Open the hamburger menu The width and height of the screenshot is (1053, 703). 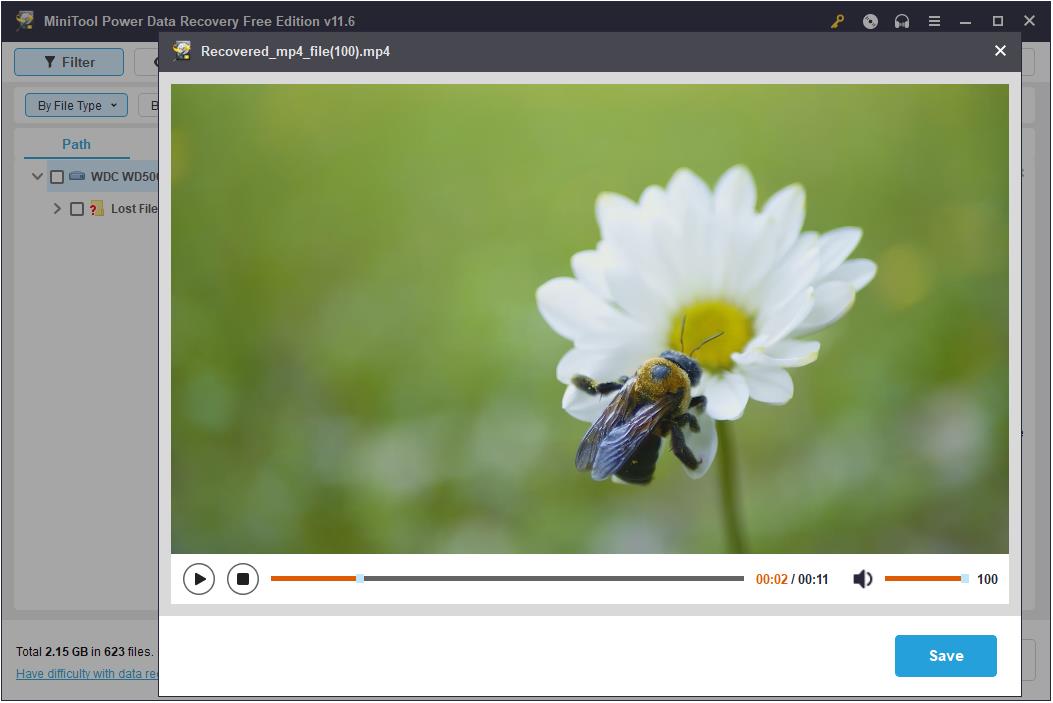(x=934, y=21)
